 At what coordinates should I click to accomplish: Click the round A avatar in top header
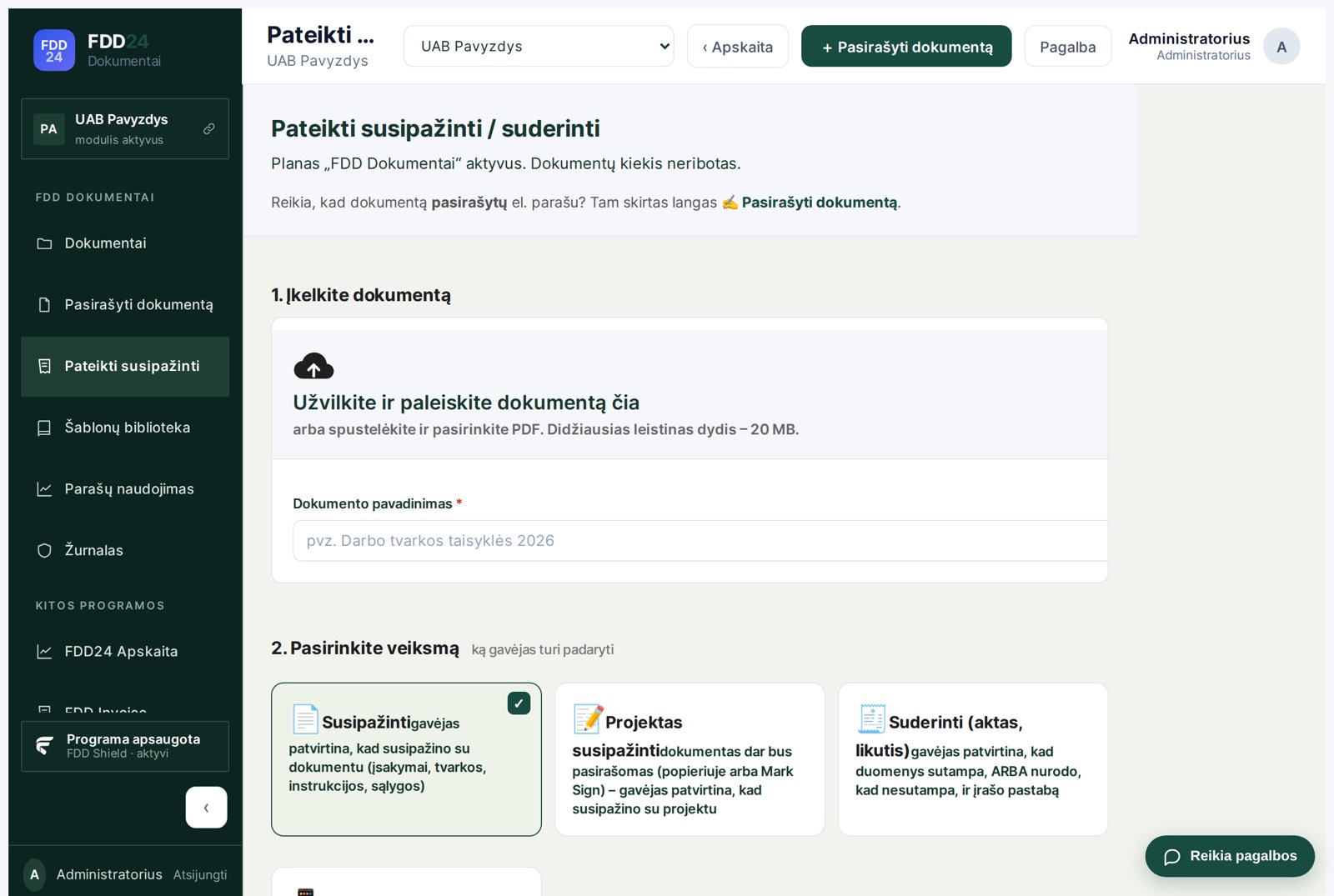1281,47
